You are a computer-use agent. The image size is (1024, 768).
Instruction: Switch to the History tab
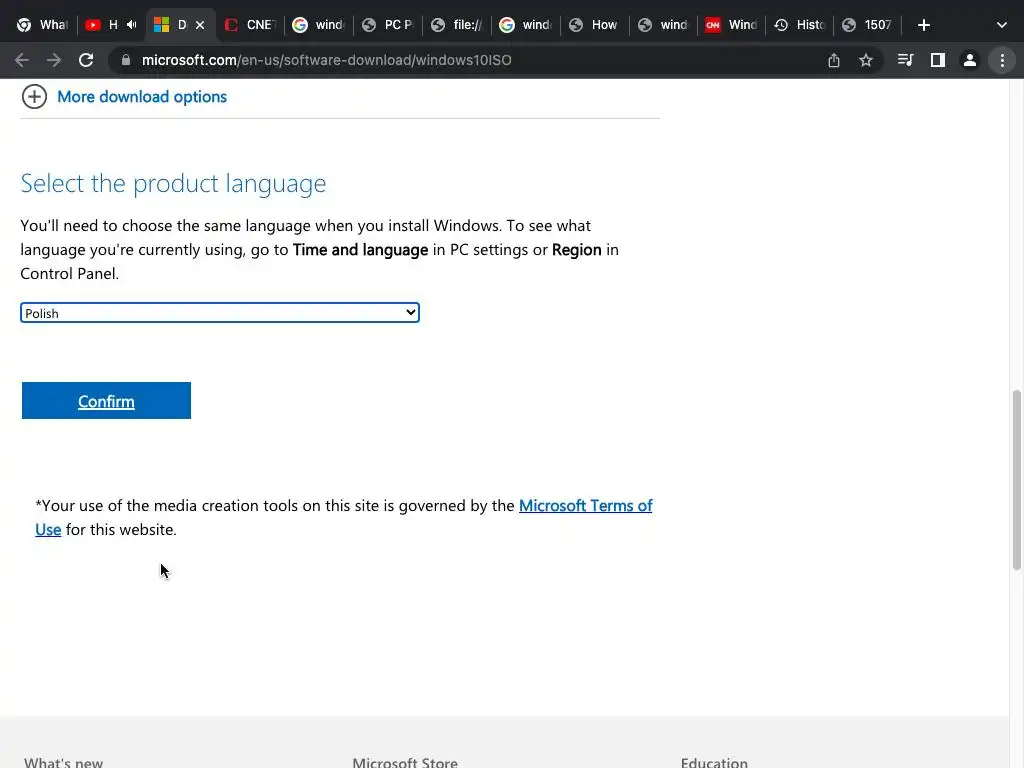[800, 25]
